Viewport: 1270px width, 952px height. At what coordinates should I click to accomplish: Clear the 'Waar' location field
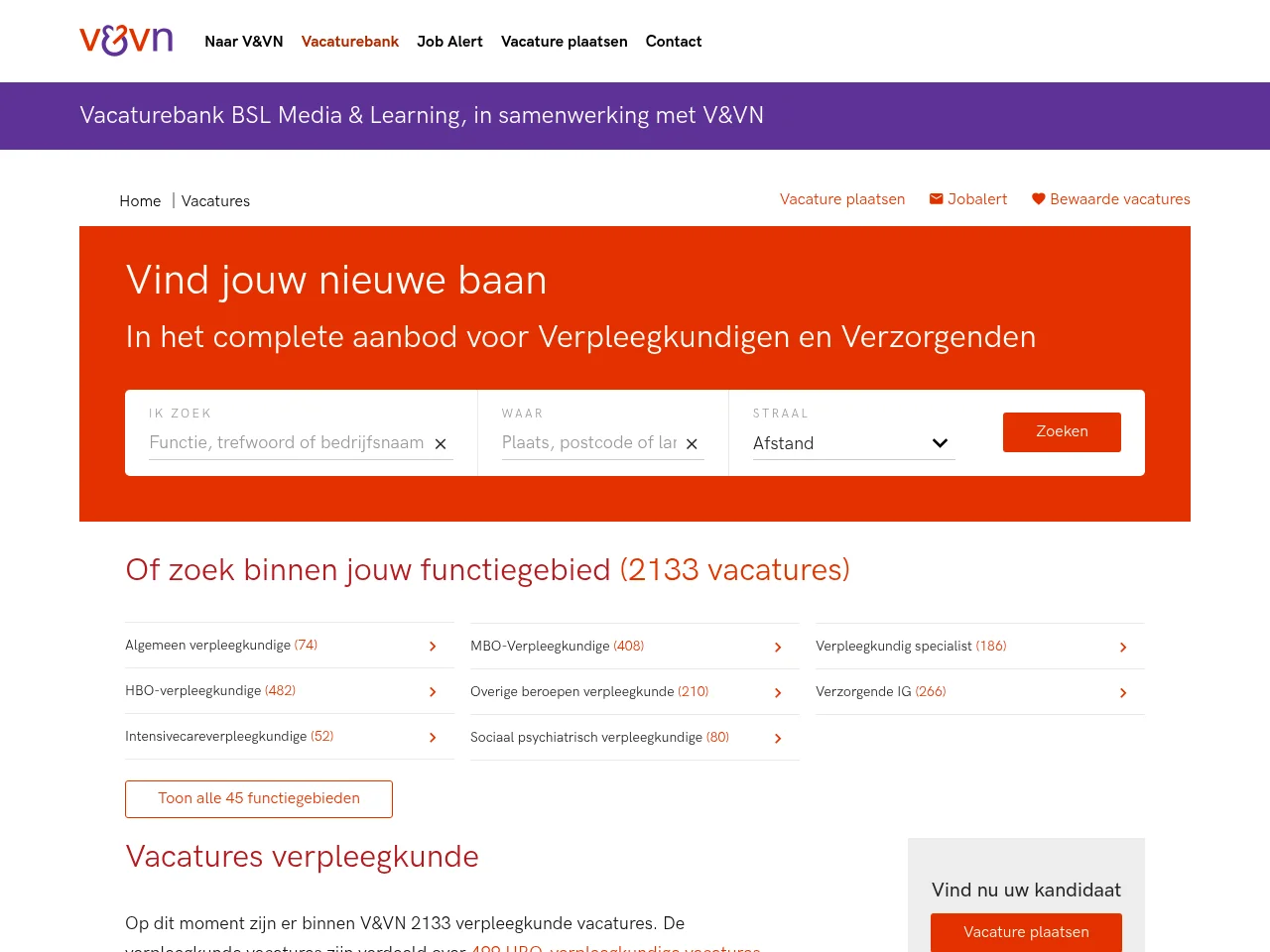(692, 444)
